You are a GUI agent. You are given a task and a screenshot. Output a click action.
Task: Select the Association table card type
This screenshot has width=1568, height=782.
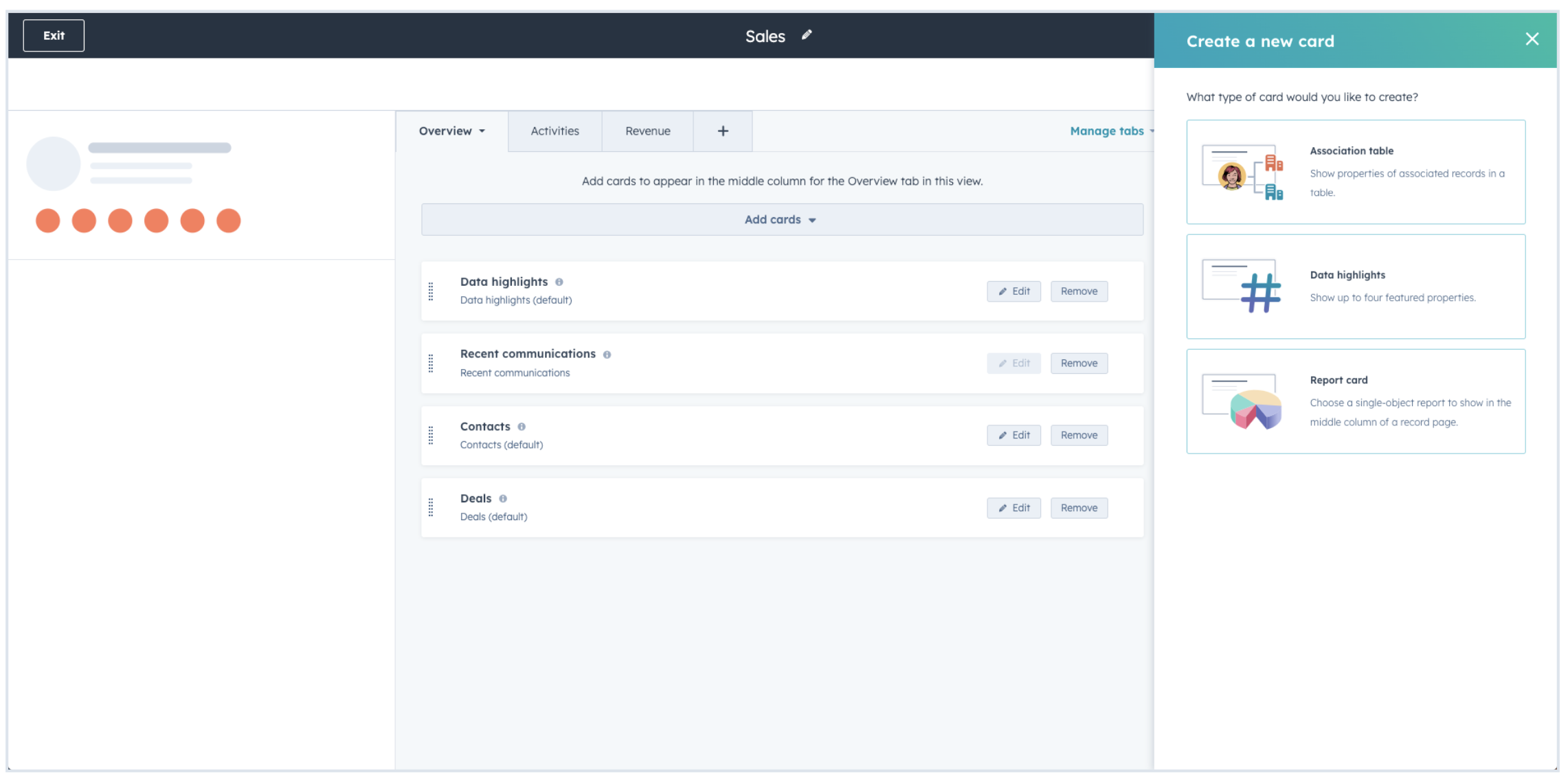coord(1356,172)
